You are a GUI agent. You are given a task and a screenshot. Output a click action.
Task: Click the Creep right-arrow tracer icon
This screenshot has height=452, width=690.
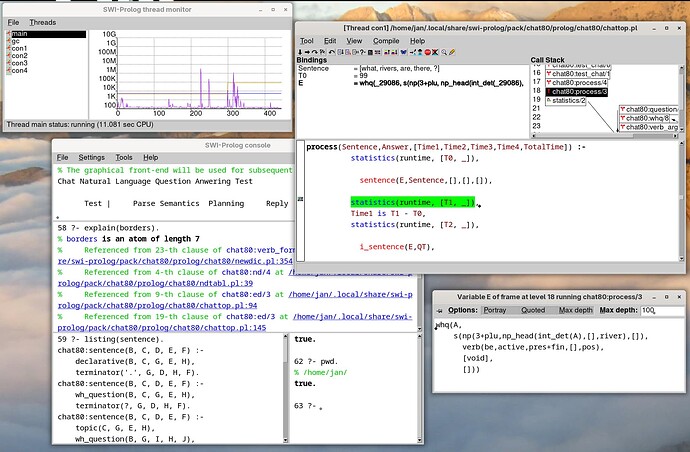coord(307,52)
